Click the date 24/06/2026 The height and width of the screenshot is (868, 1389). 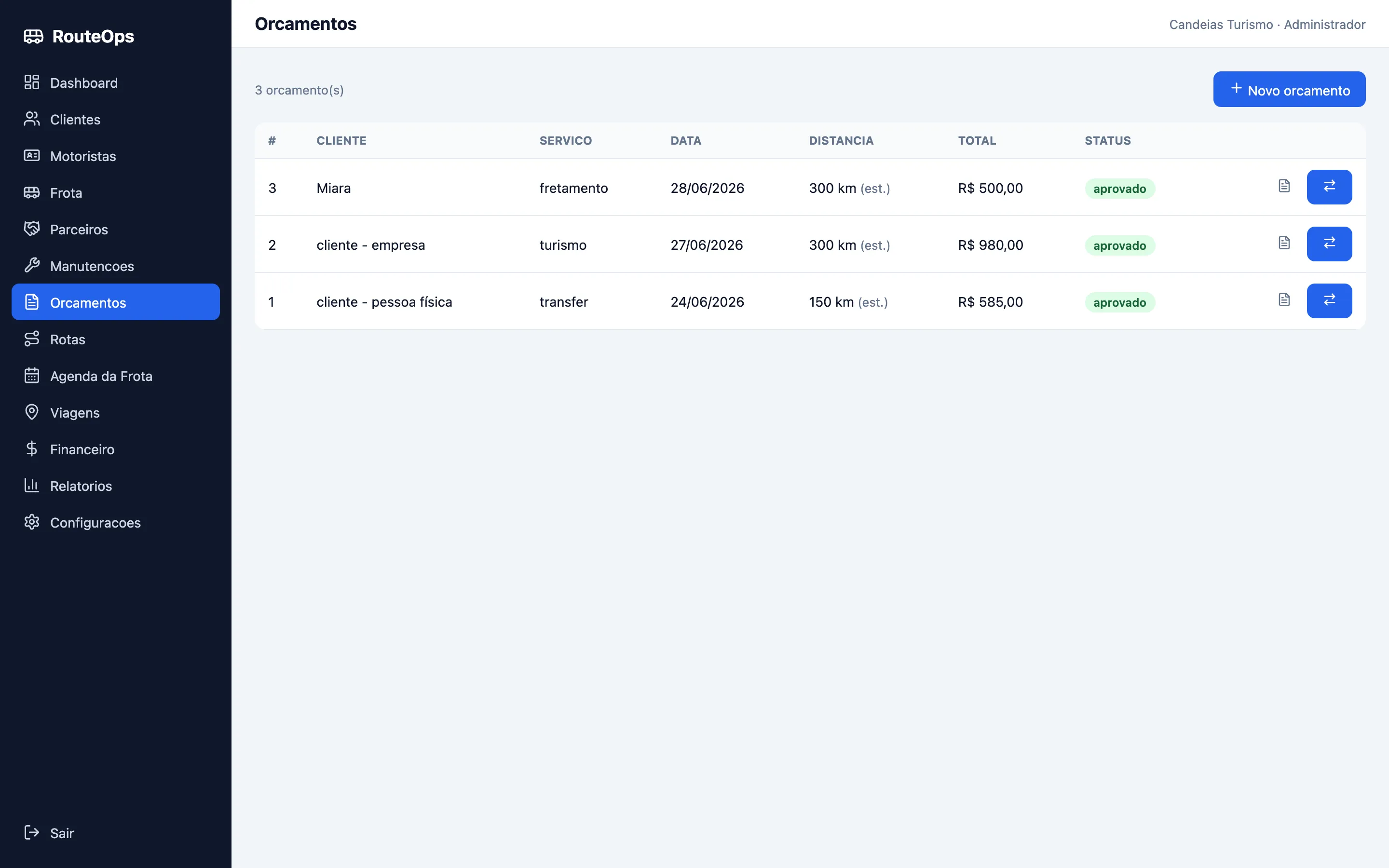point(707,301)
